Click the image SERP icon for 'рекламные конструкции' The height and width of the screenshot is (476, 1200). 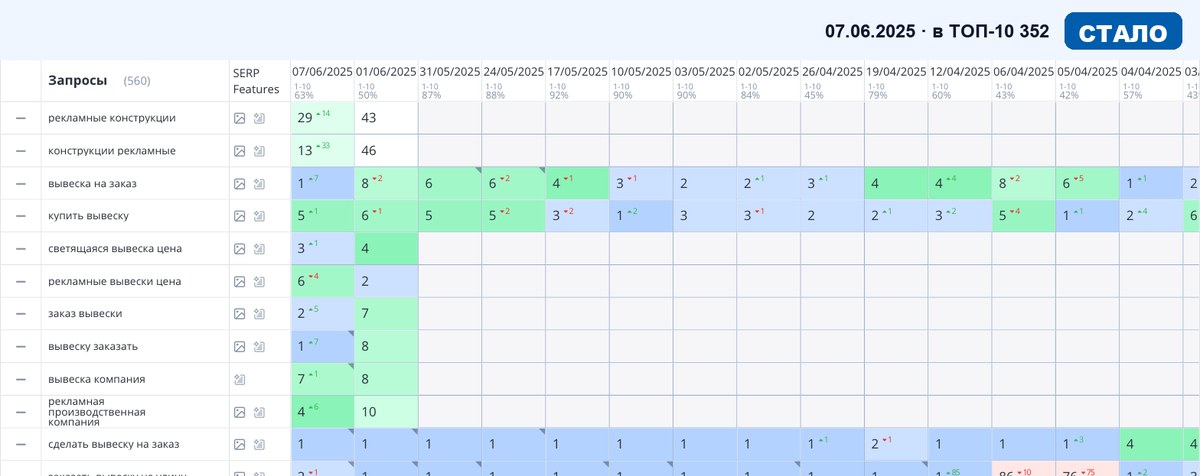point(239,118)
